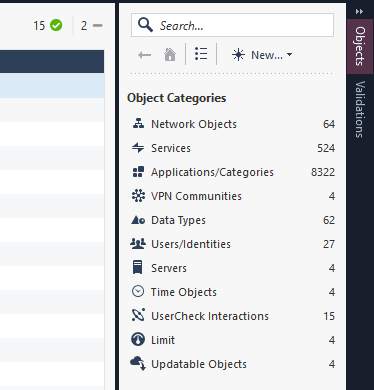The image size is (374, 390).
Task: Expand the New... dropdown menu
Action: point(262,55)
